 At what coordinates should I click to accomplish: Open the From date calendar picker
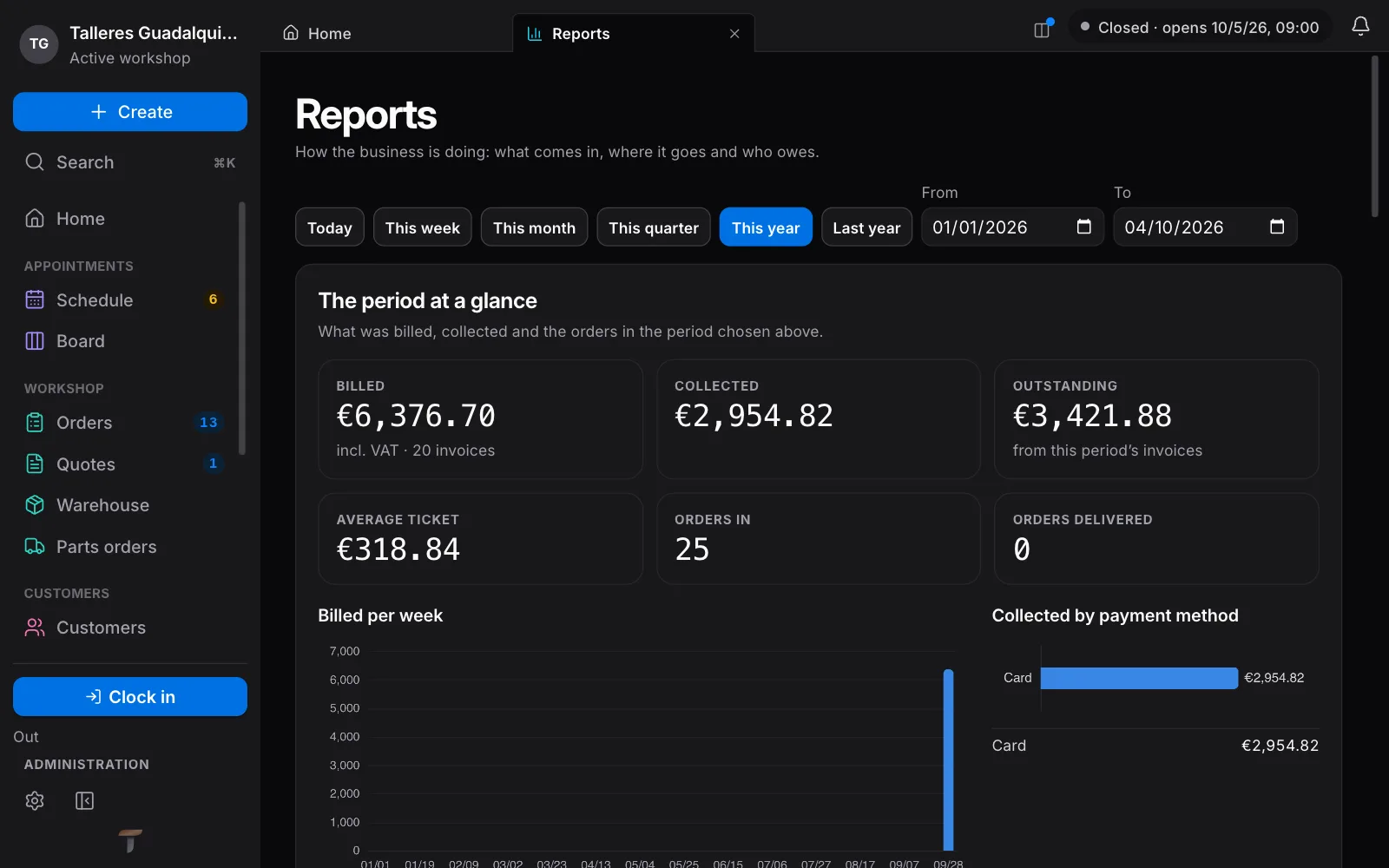click(1083, 227)
